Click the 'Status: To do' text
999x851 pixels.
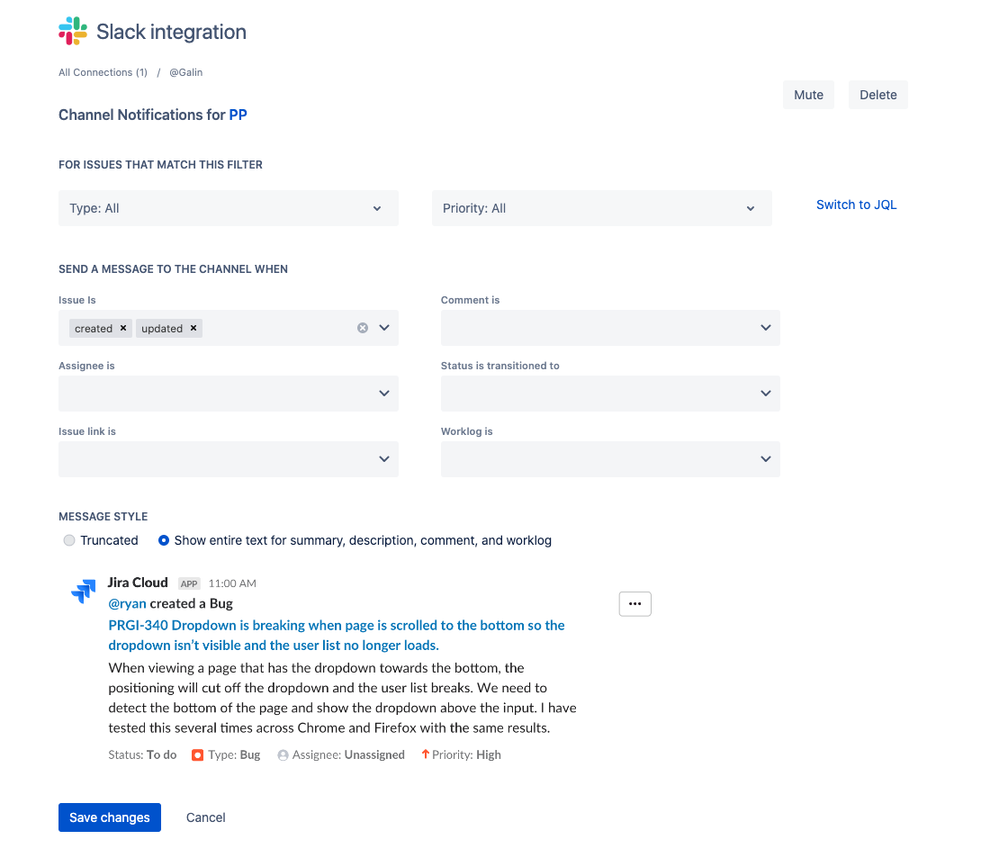click(142, 755)
